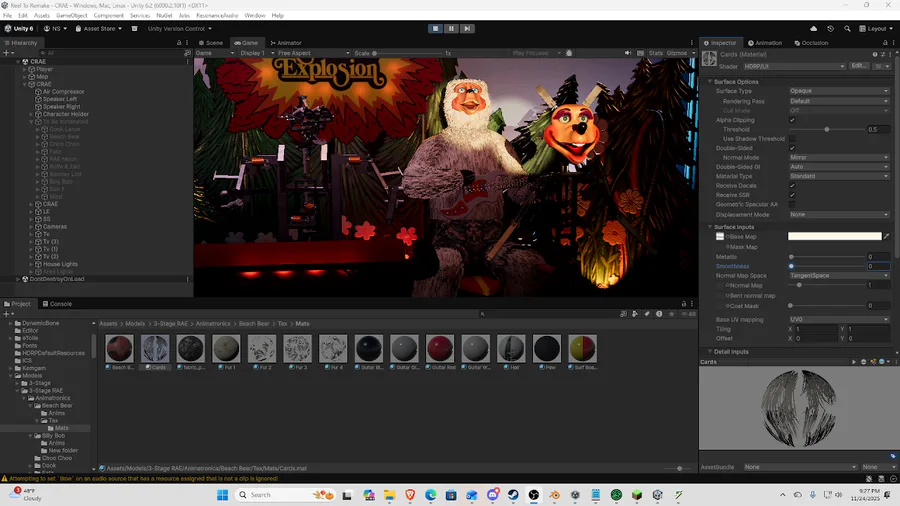Viewport: 900px width, 506px height.
Task: Toggle the Geometric Specular AA checkbox
Action: (792, 205)
